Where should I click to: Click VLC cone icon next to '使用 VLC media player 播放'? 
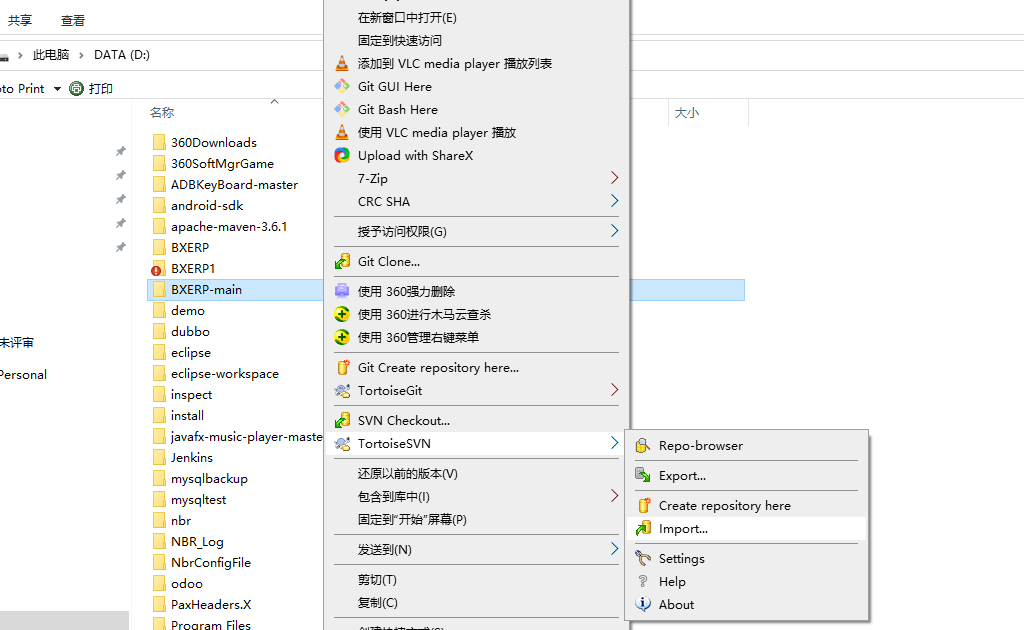[342, 133]
